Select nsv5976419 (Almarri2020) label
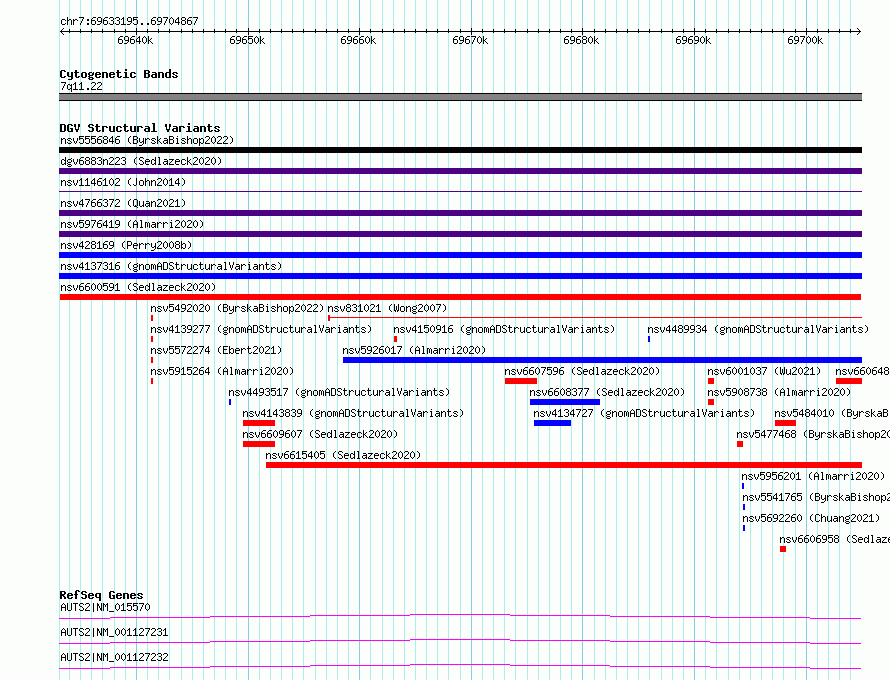 click(x=132, y=224)
